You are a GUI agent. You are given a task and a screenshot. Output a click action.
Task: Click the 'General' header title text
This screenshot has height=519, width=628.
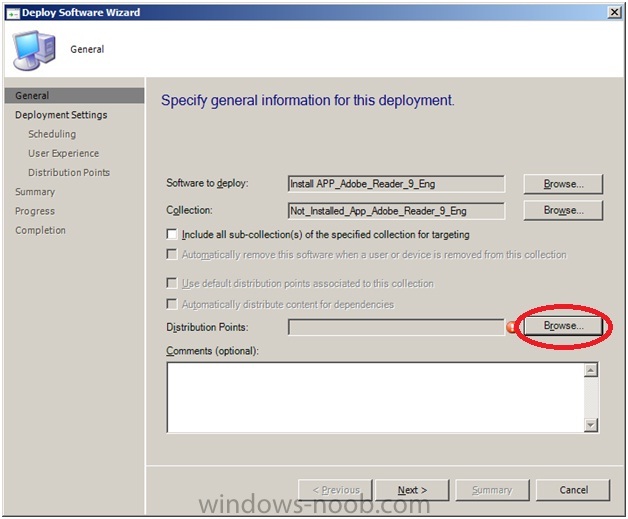87,49
